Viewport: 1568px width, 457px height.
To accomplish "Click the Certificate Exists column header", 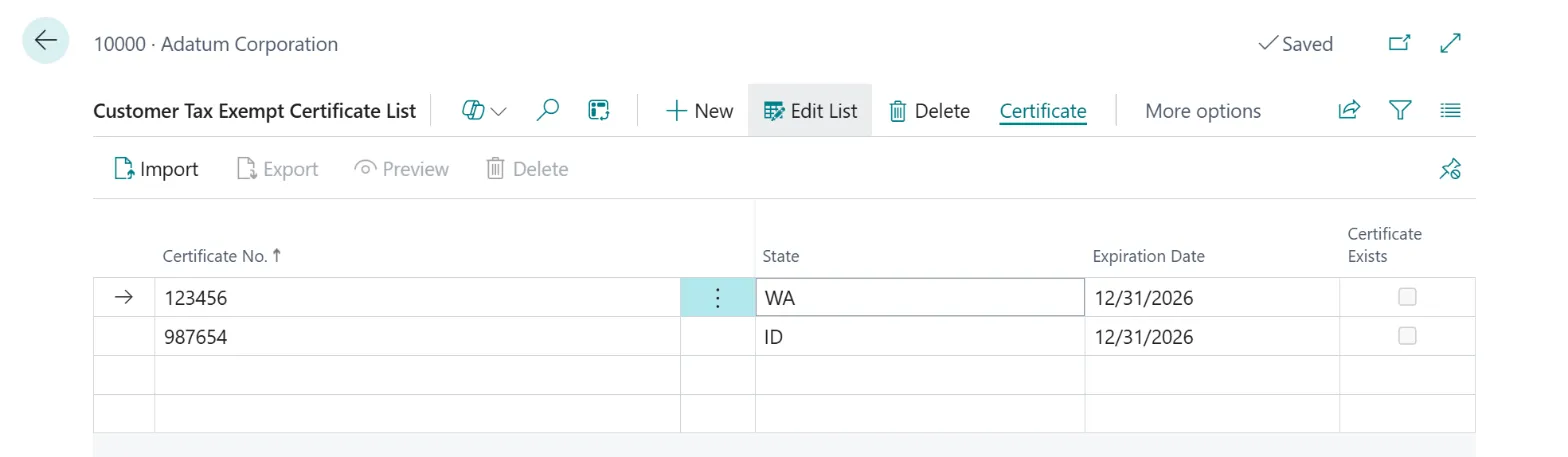I will [x=1384, y=245].
